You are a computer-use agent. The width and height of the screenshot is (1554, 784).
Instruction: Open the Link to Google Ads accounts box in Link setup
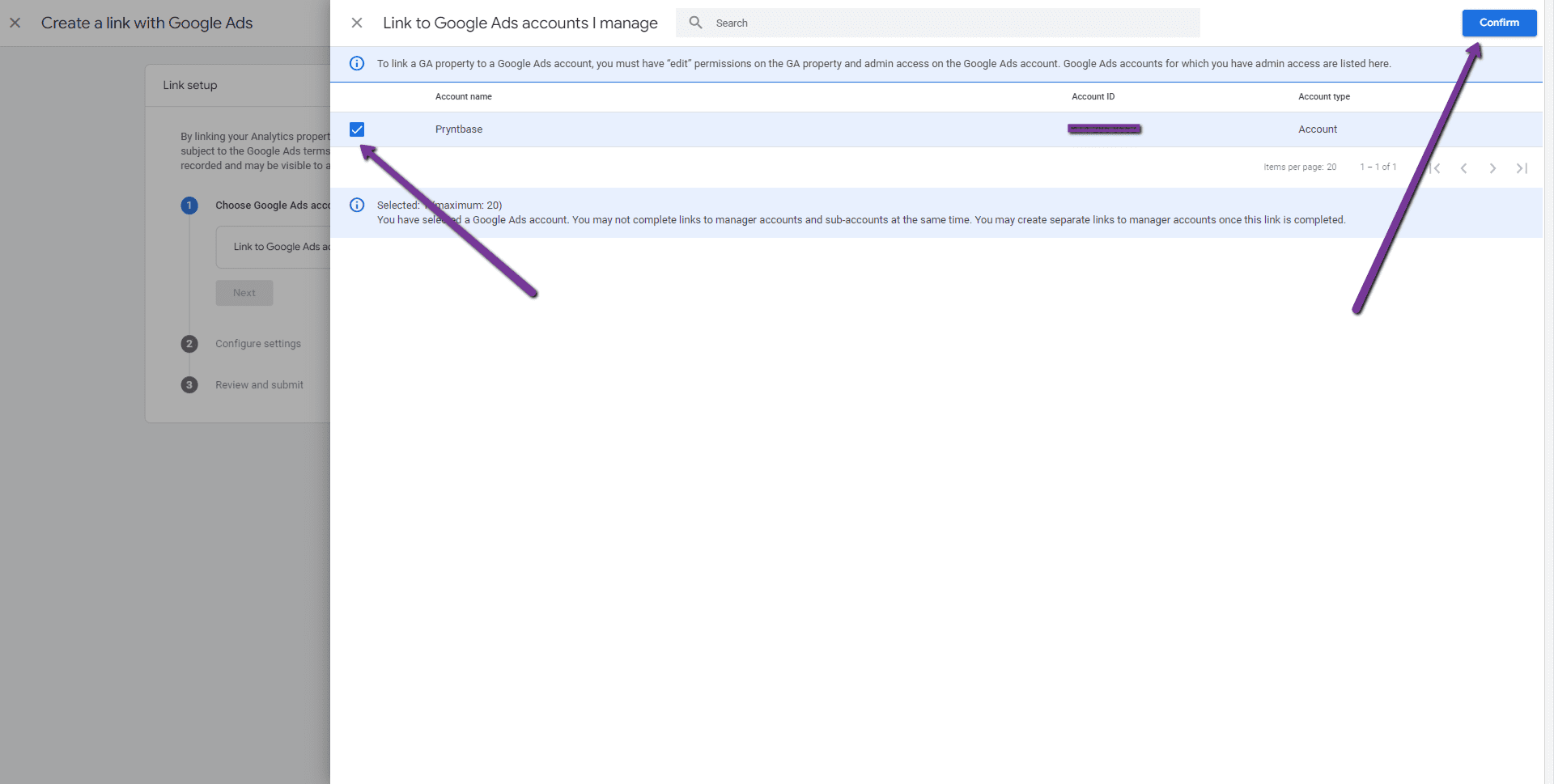(274, 247)
